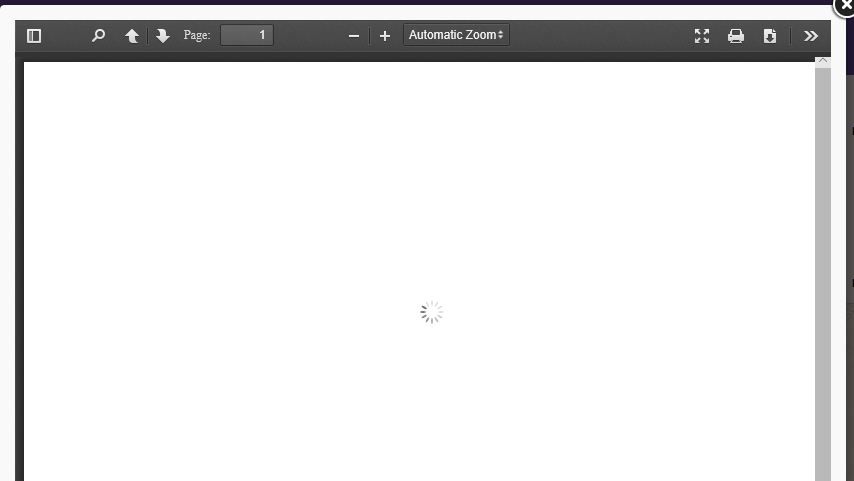Click the page number input field
Image resolution: width=854 pixels, height=481 pixels.
point(247,35)
